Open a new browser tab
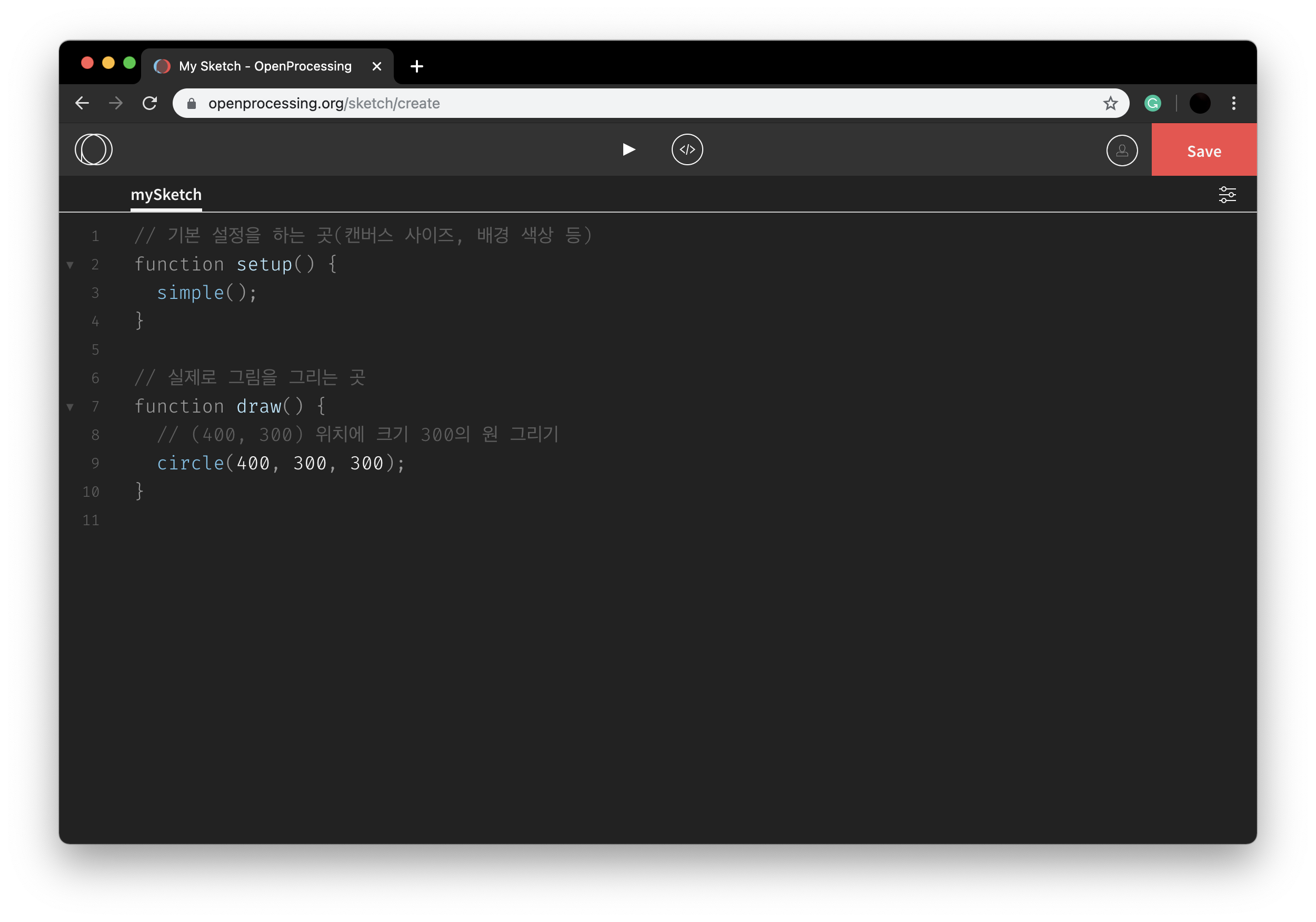Viewport: 1316px width, 922px height. (417, 66)
